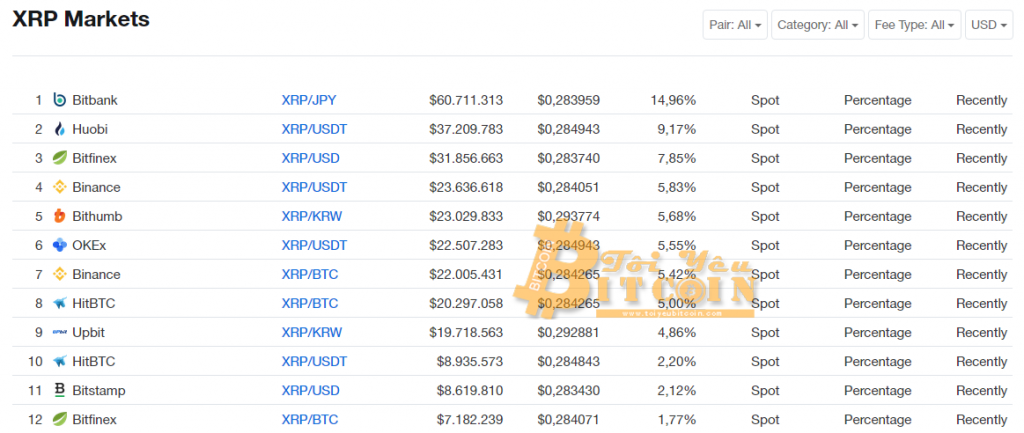Screen dimensions: 1024x433
Task: Click the Binance icon in row 4
Action: [59, 187]
